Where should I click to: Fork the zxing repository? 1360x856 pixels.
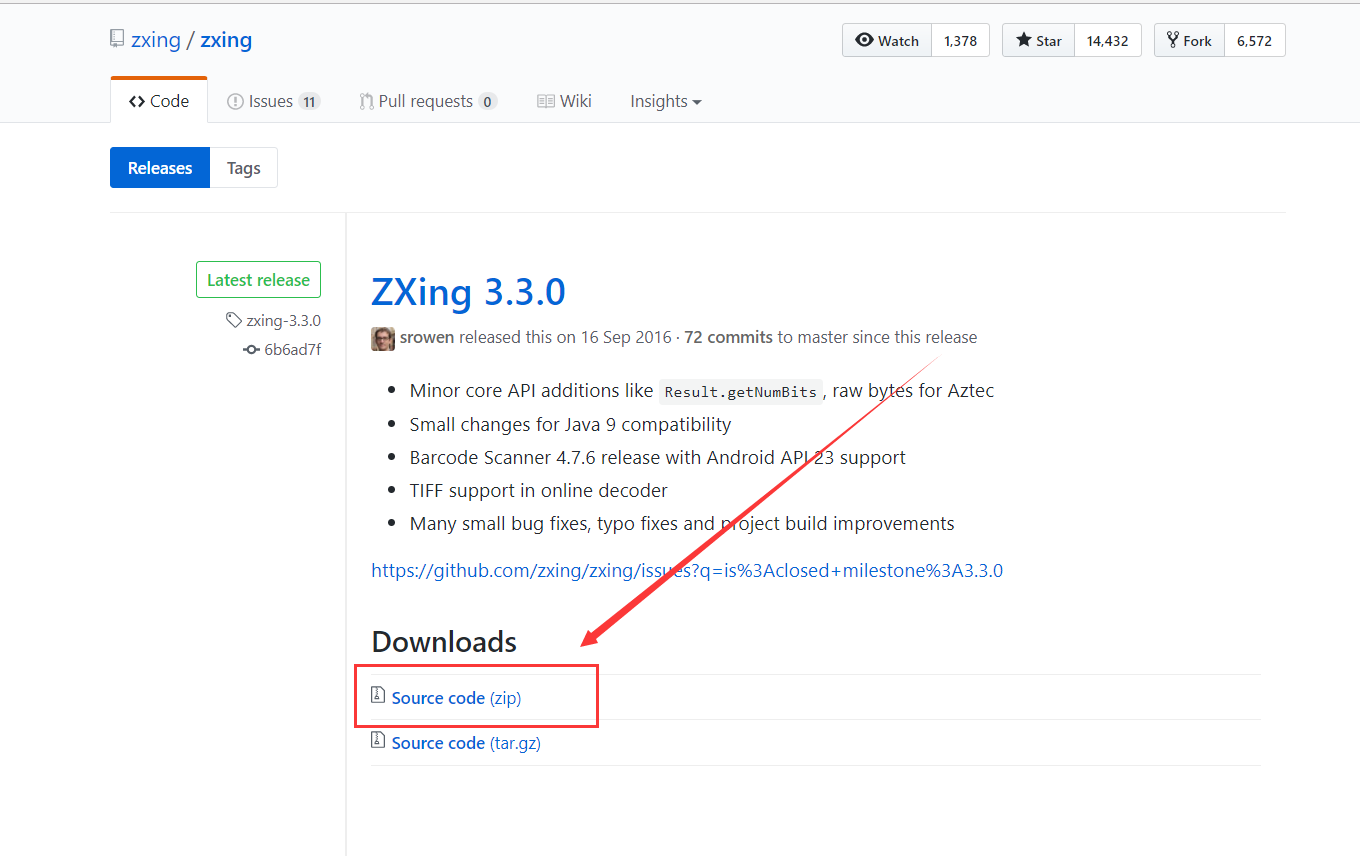(1189, 41)
